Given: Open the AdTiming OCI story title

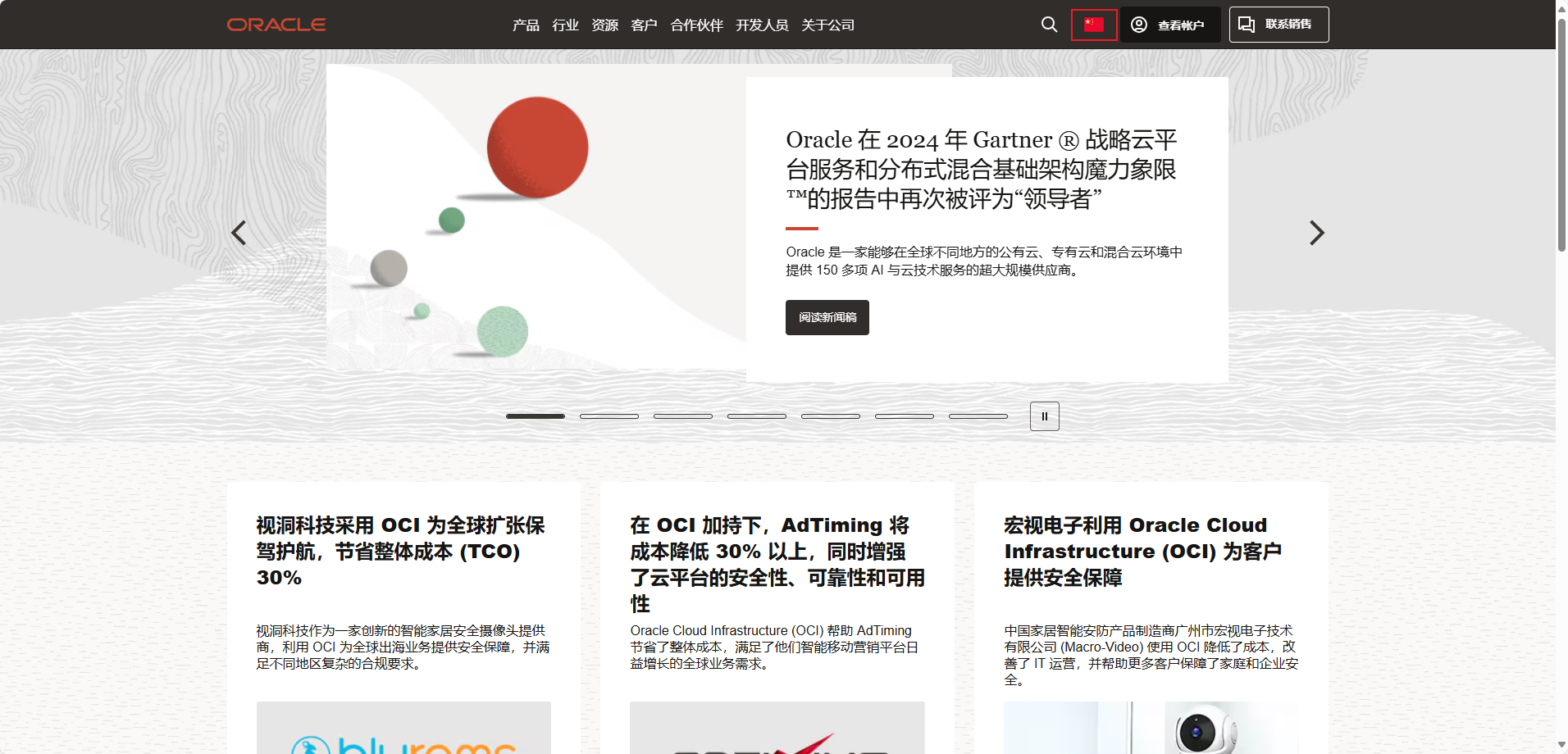Looking at the screenshot, I should (x=777, y=564).
